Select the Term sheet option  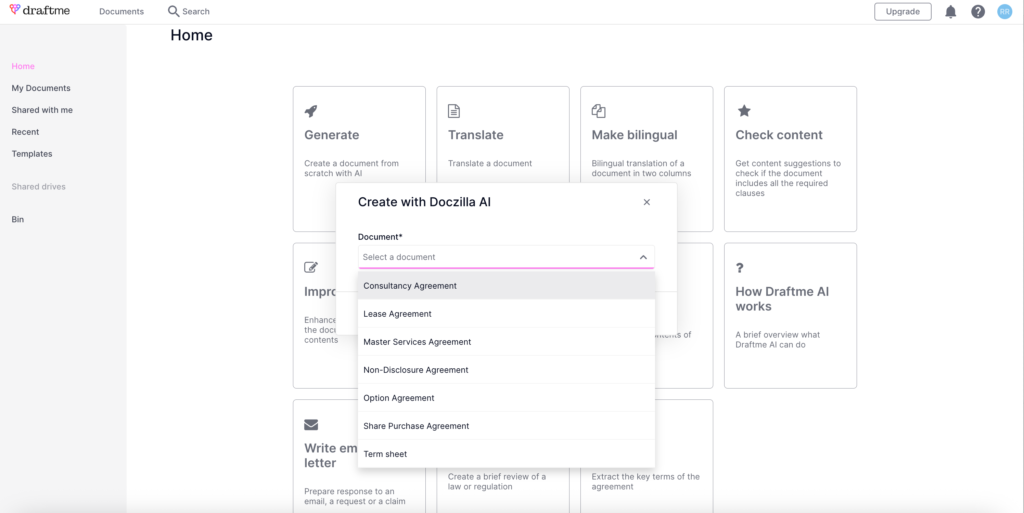(385, 454)
